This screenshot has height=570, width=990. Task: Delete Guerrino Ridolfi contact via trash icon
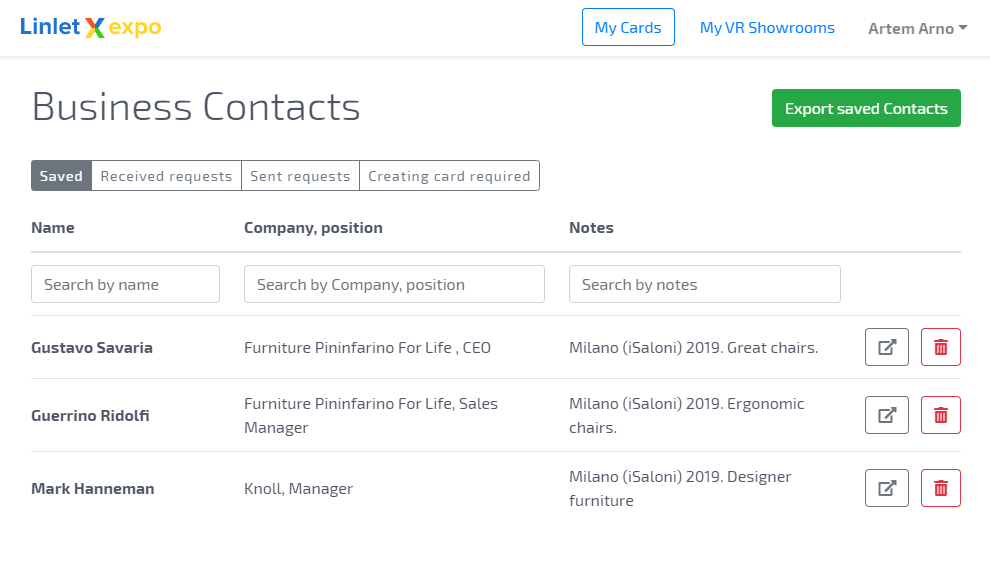(941, 415)
